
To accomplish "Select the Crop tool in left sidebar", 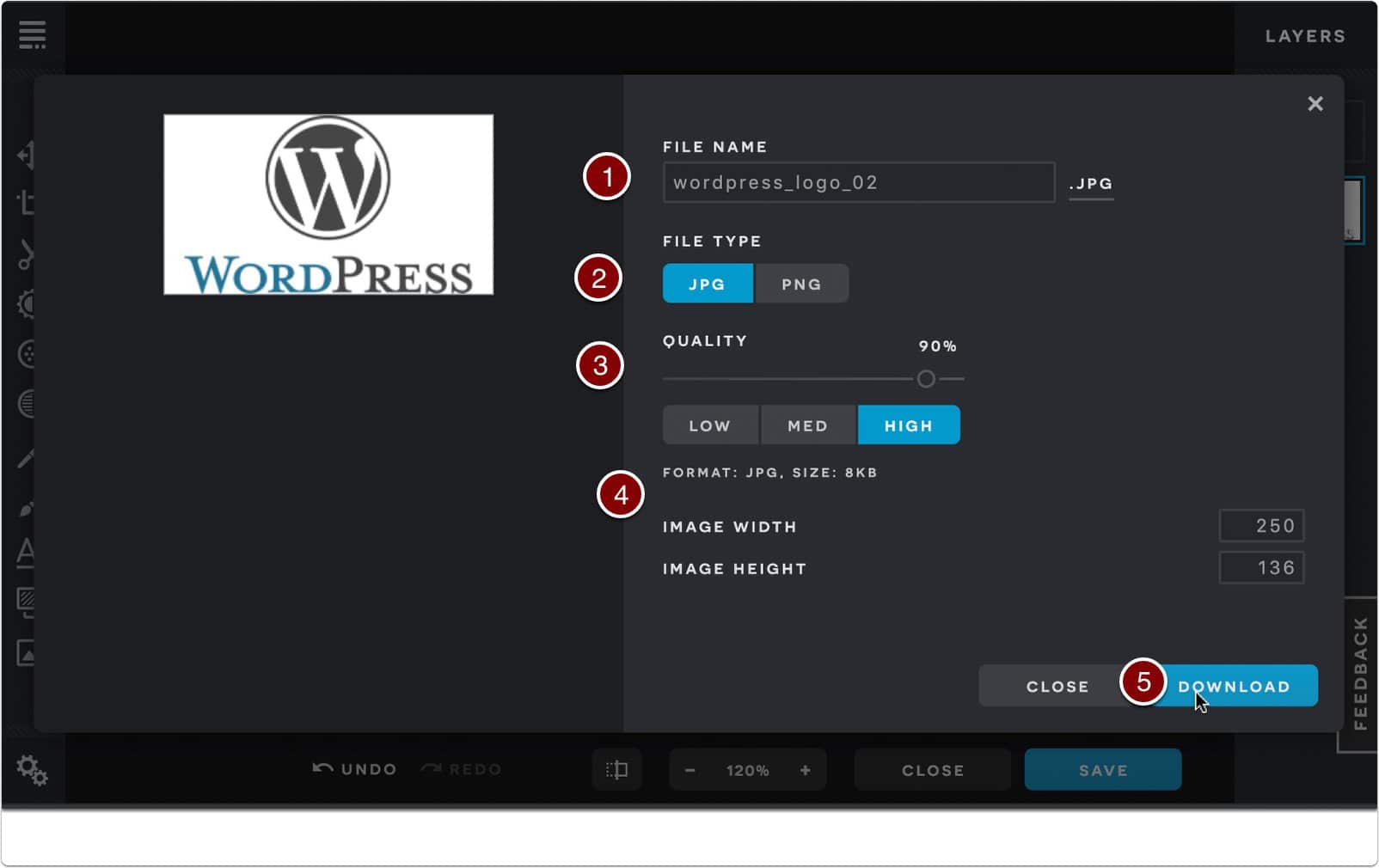I will pyautogui.click(x=26, y=203).
